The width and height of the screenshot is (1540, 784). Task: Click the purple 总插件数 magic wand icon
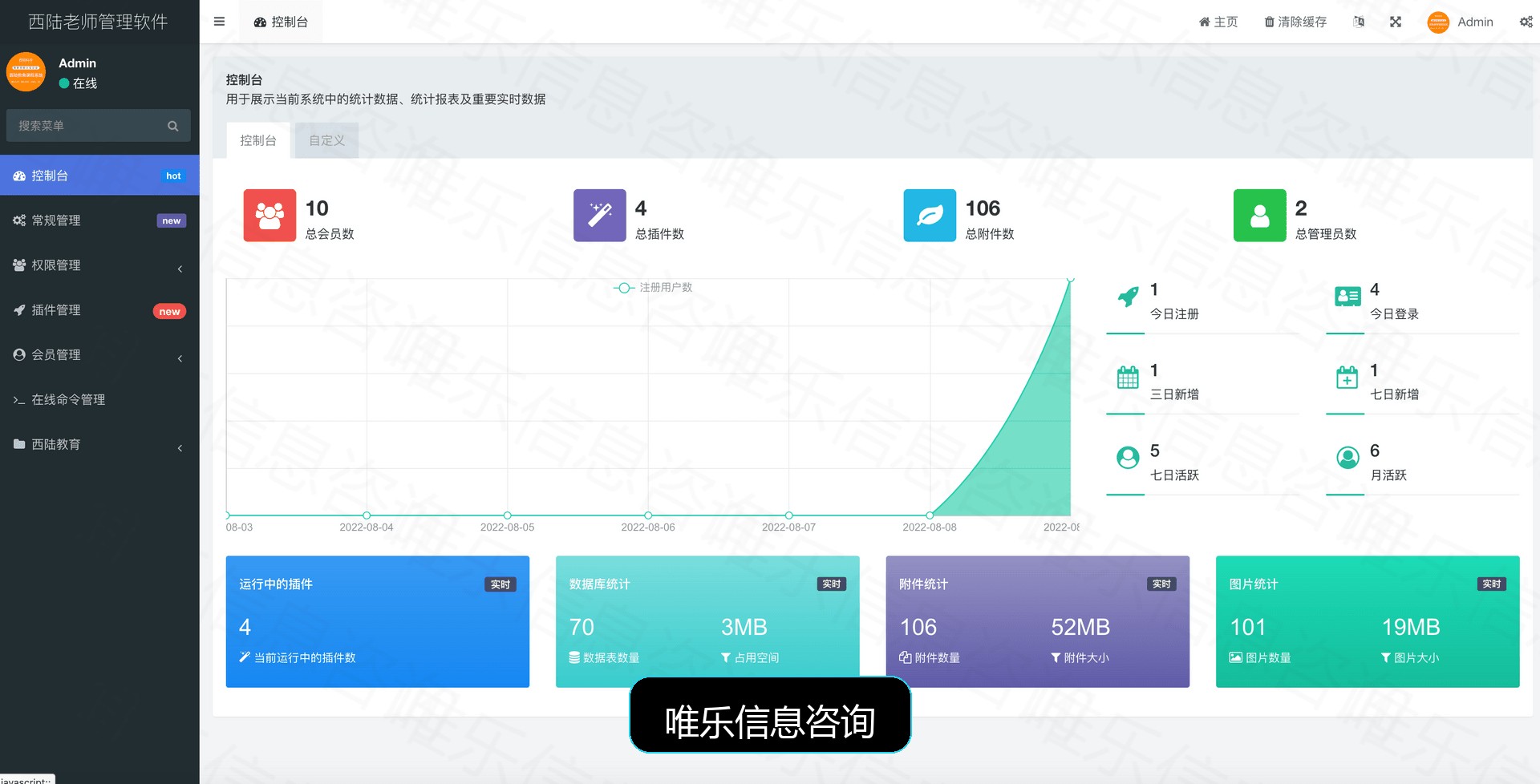coord(600,216)
